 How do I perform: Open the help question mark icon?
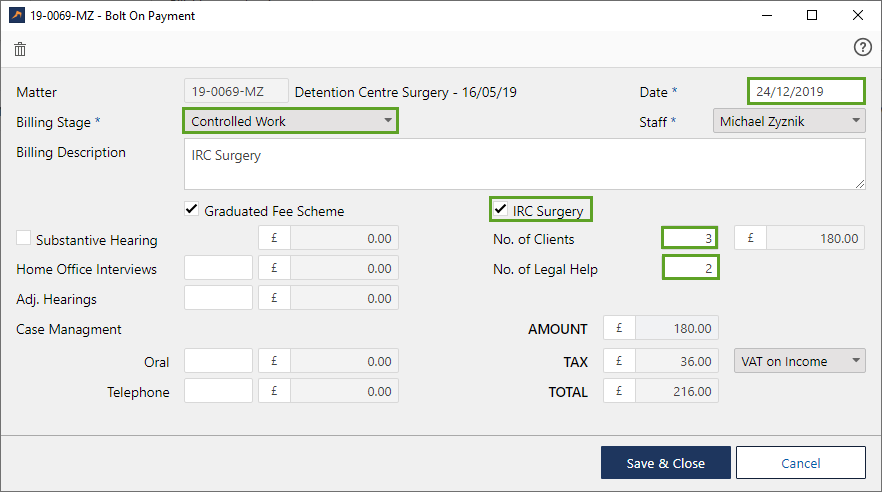[x=862, y=48]
